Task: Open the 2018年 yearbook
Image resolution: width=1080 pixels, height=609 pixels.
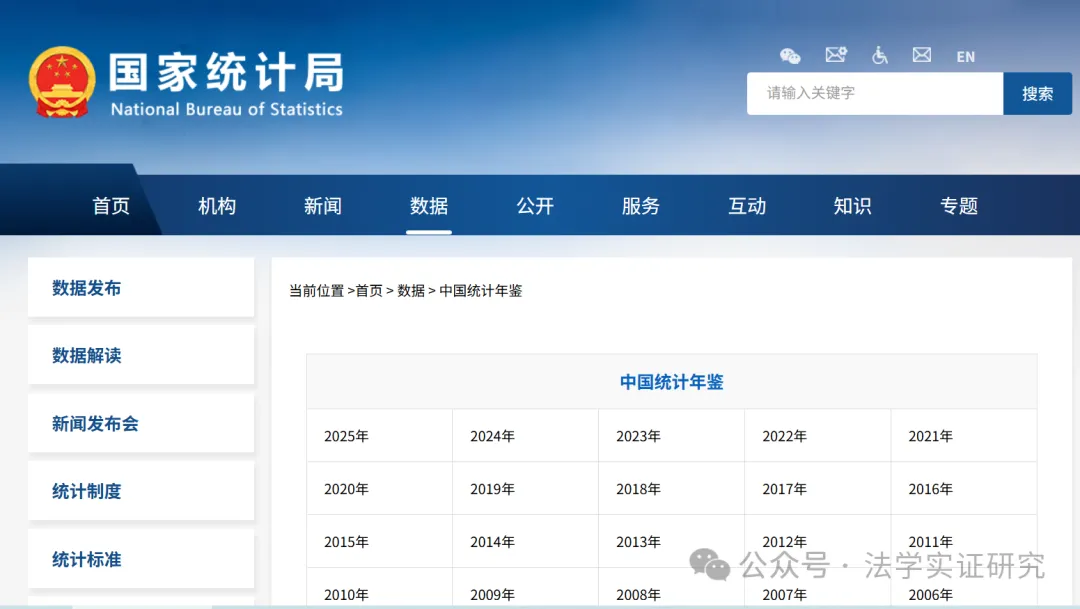Action: click(x=638, y=489)
